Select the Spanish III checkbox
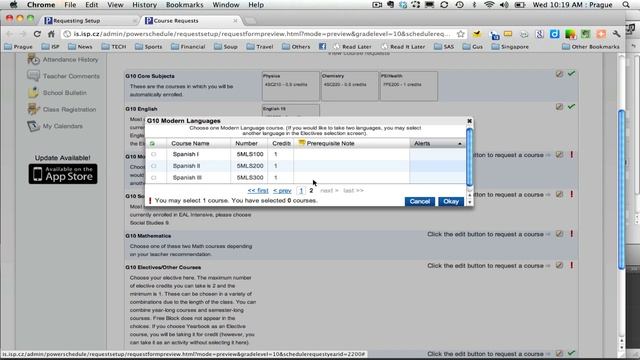640x360 pixels. 153,178
